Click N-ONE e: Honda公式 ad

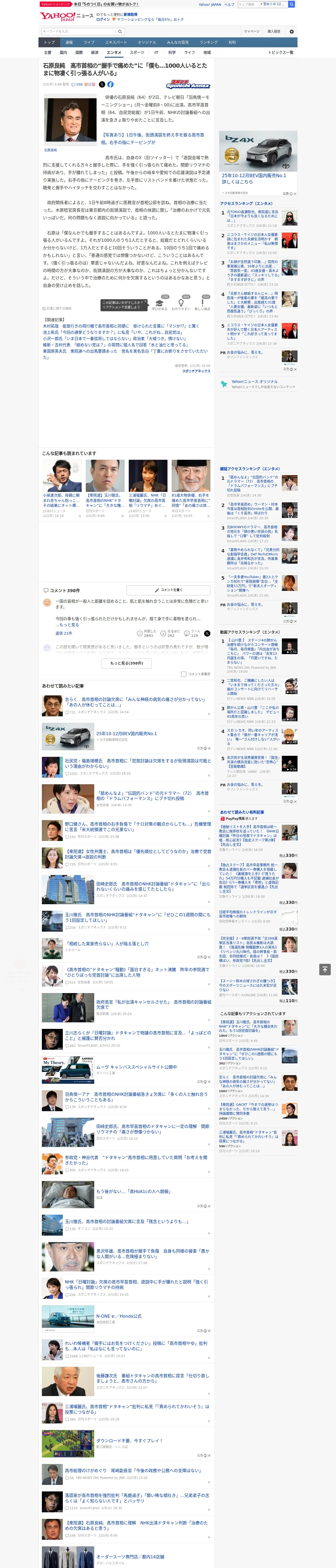[119, 1316]
